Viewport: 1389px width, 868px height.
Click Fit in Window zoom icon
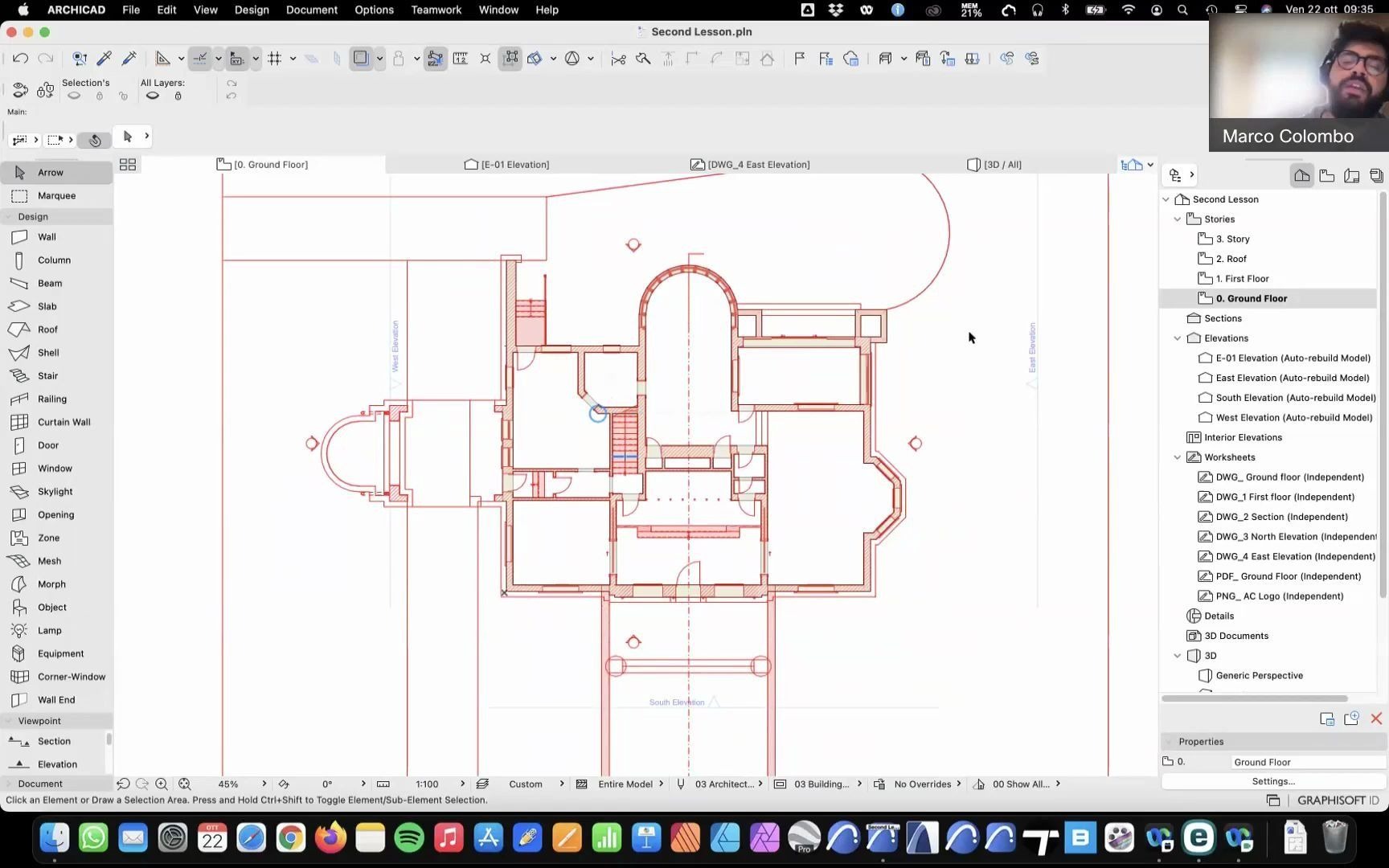[x=185, y=784]
